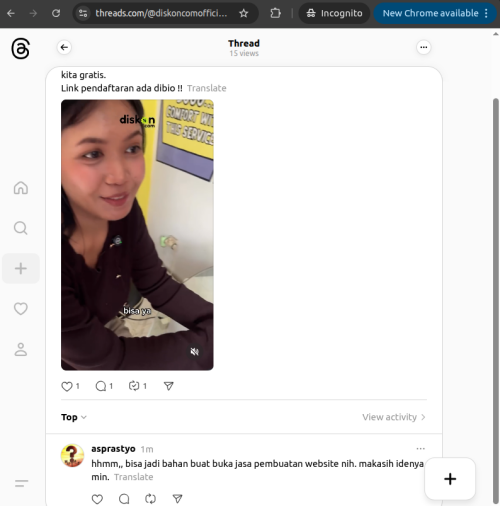Open the thread's more options menu

pos(424,47)
